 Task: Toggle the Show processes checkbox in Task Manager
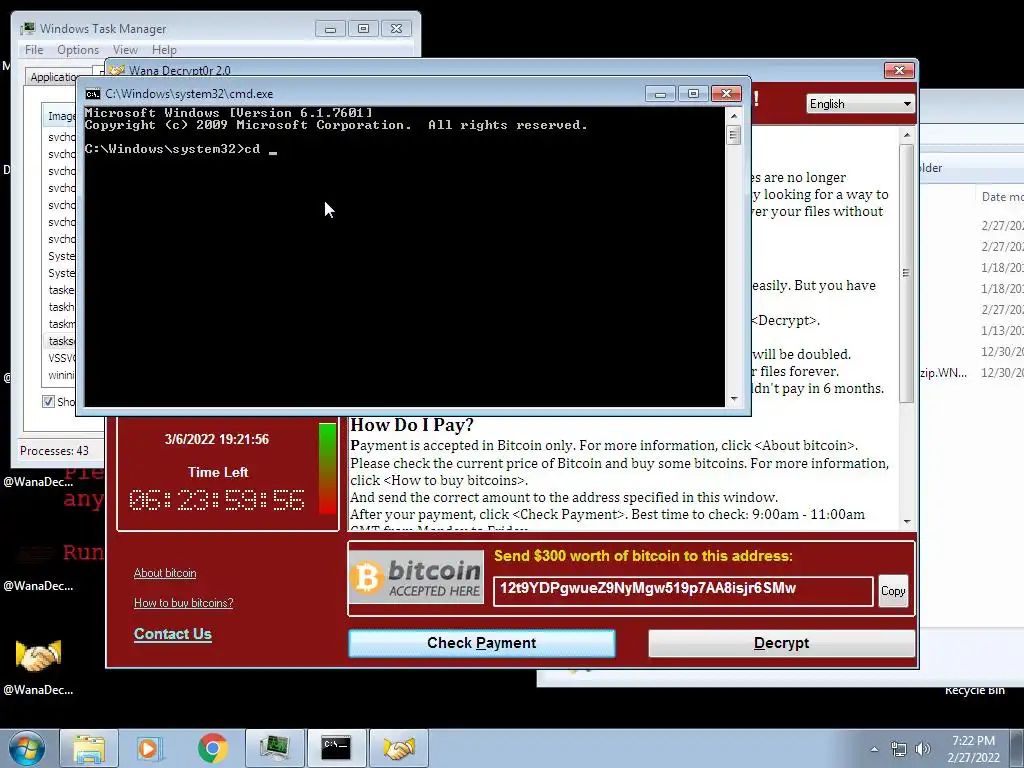pyautogui.click(x=48, y=402)
